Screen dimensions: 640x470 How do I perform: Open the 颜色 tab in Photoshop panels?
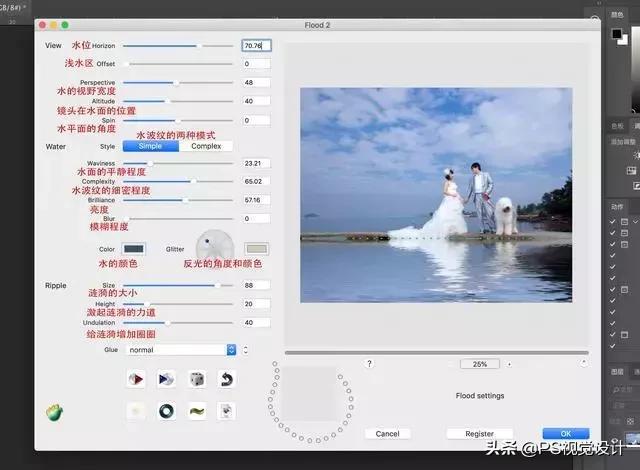pos(617,15)
